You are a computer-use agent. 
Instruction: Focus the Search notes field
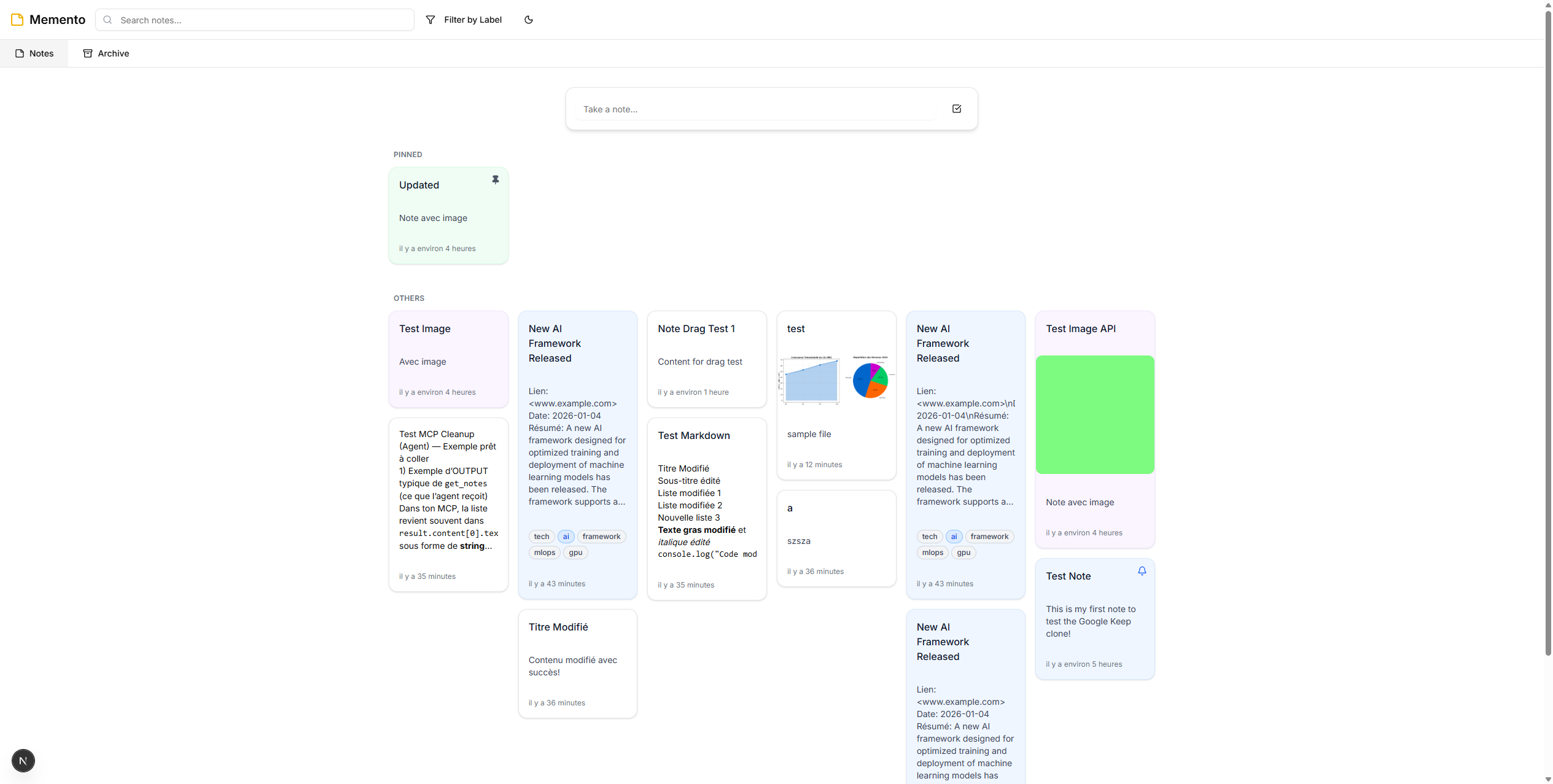(264, 20)
